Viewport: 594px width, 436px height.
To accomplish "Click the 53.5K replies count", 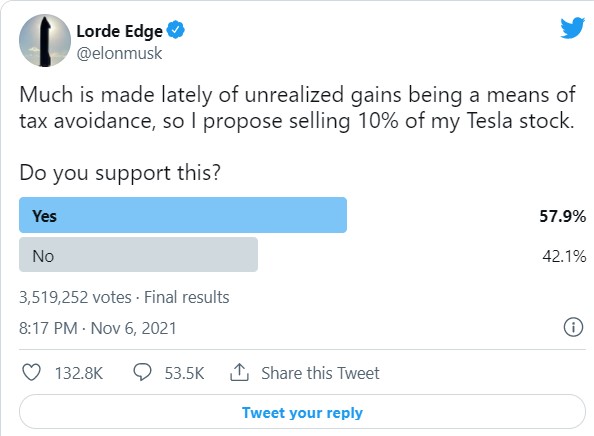I will 184,373.
